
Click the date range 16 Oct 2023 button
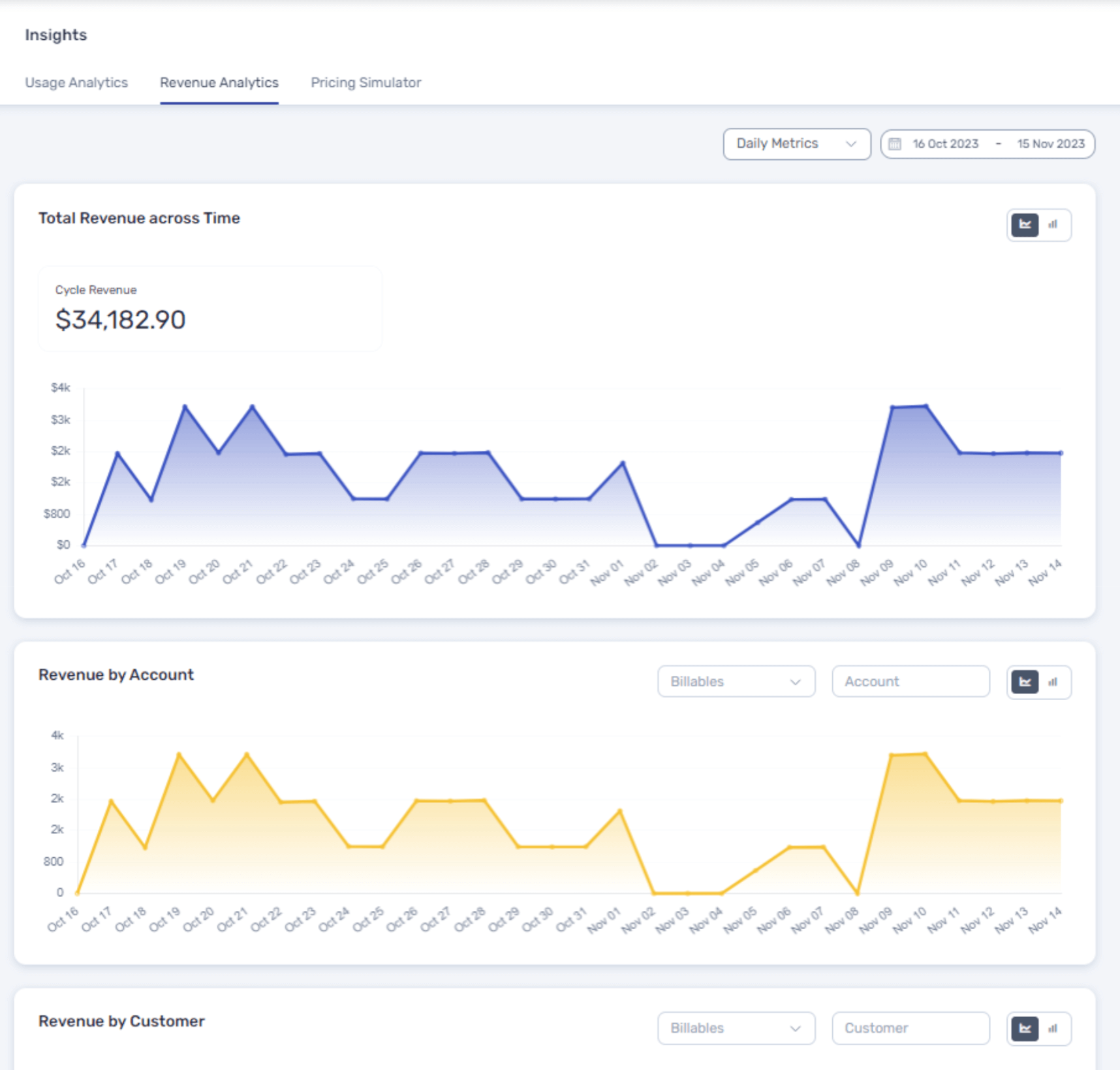(x=944, y=144)
